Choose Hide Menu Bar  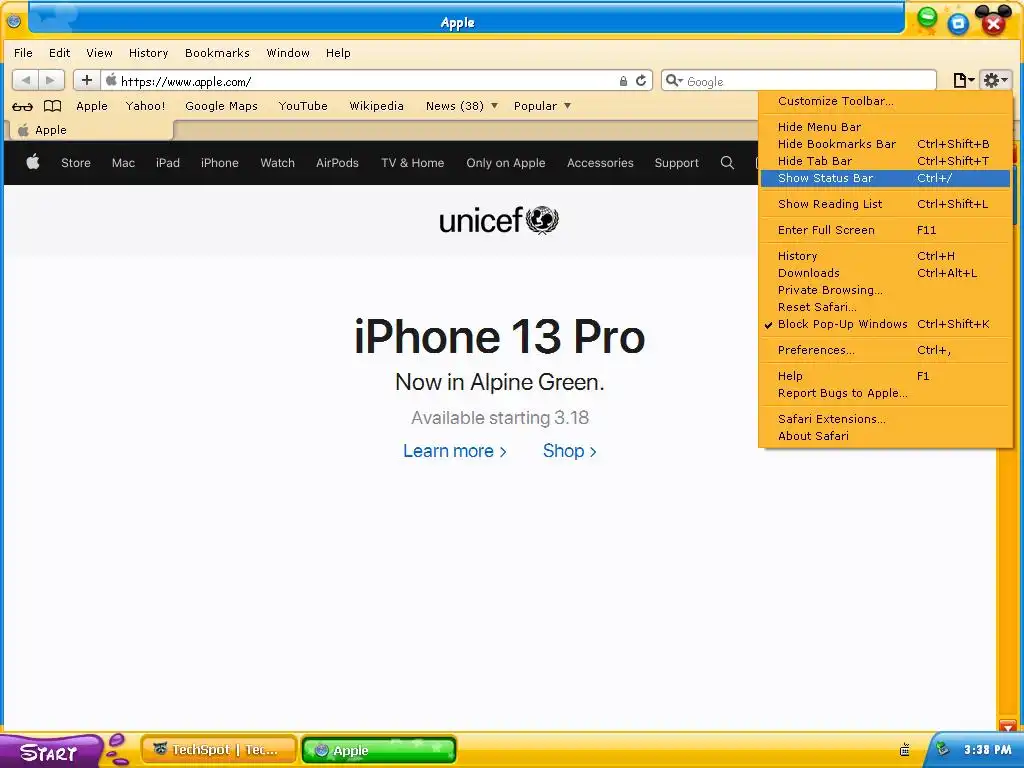885,127
